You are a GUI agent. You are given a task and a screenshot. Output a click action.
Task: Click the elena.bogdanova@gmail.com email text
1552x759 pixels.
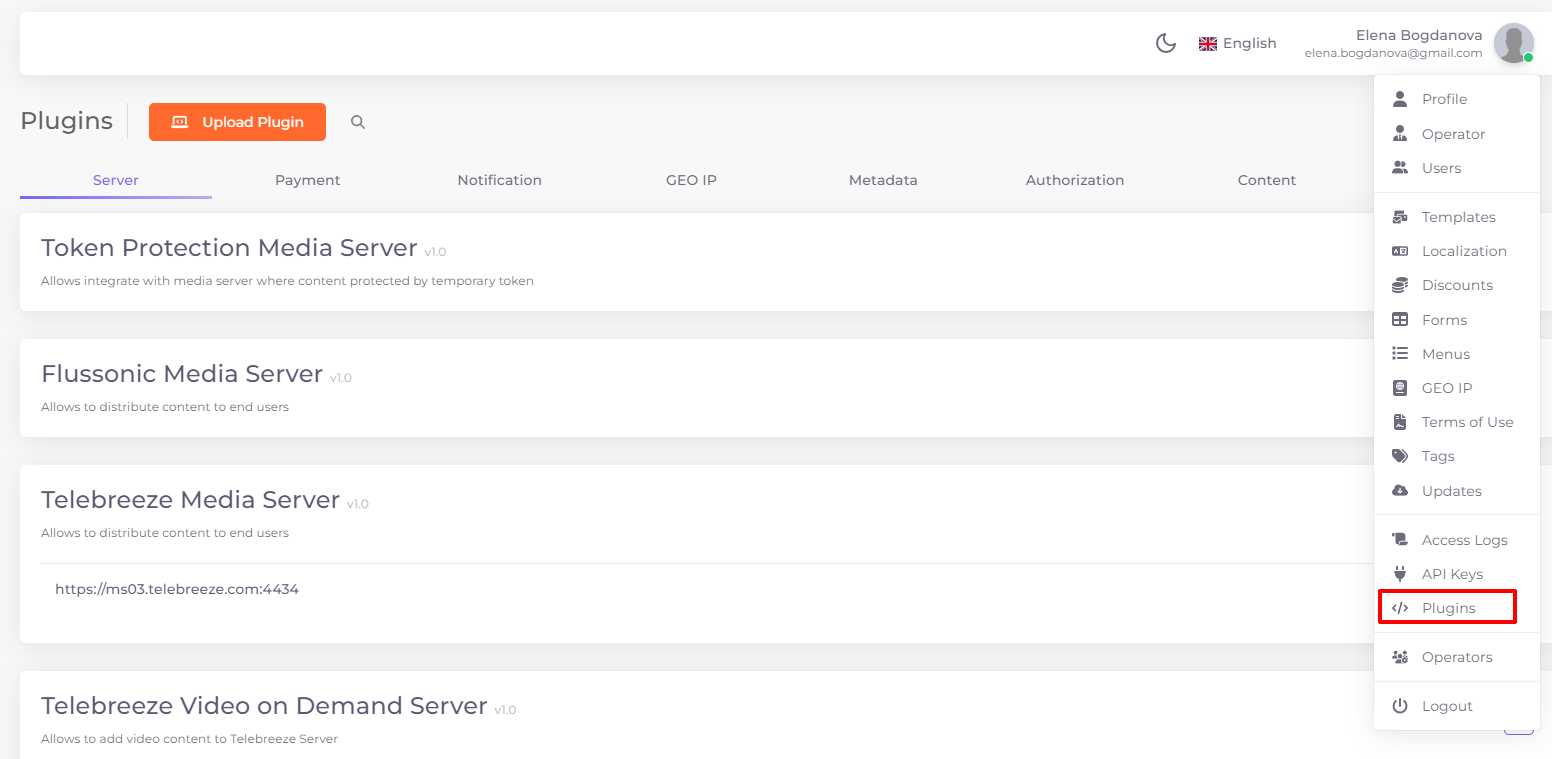(1393, 53)
